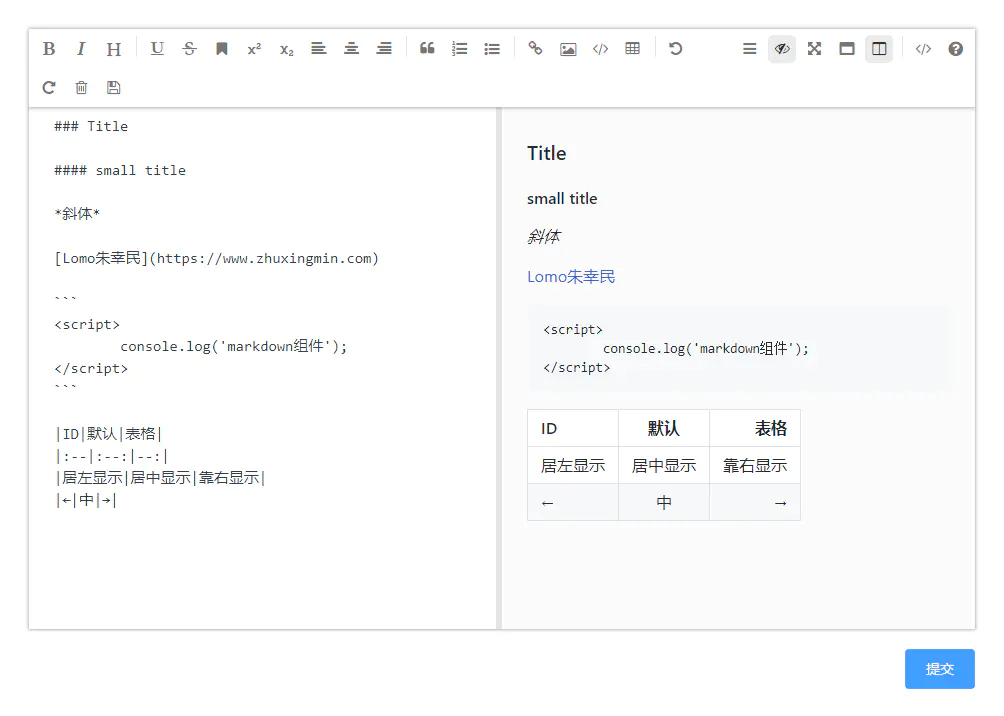Screen dimensions: 1004x716
Task: Align text right
Action: point(384,49)
